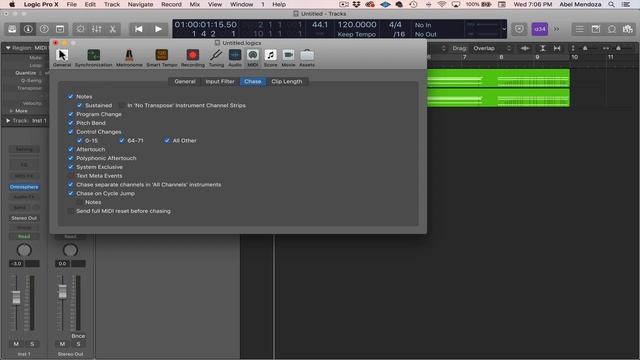Open the Stereo Out output slot
Viewport: 640px width, 360px height.
coord(24,218)
